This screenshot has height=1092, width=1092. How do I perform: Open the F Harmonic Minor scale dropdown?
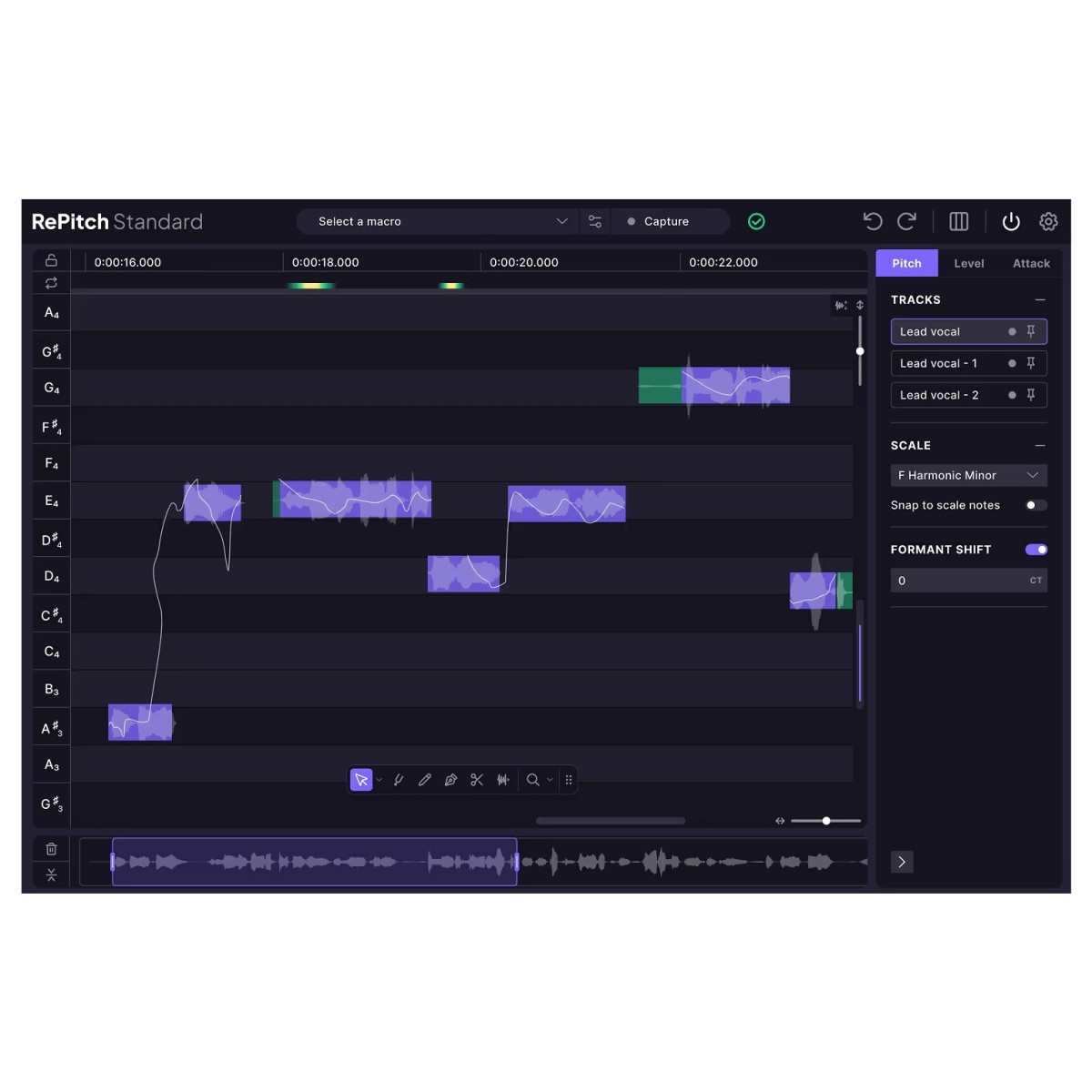(968, 475)
